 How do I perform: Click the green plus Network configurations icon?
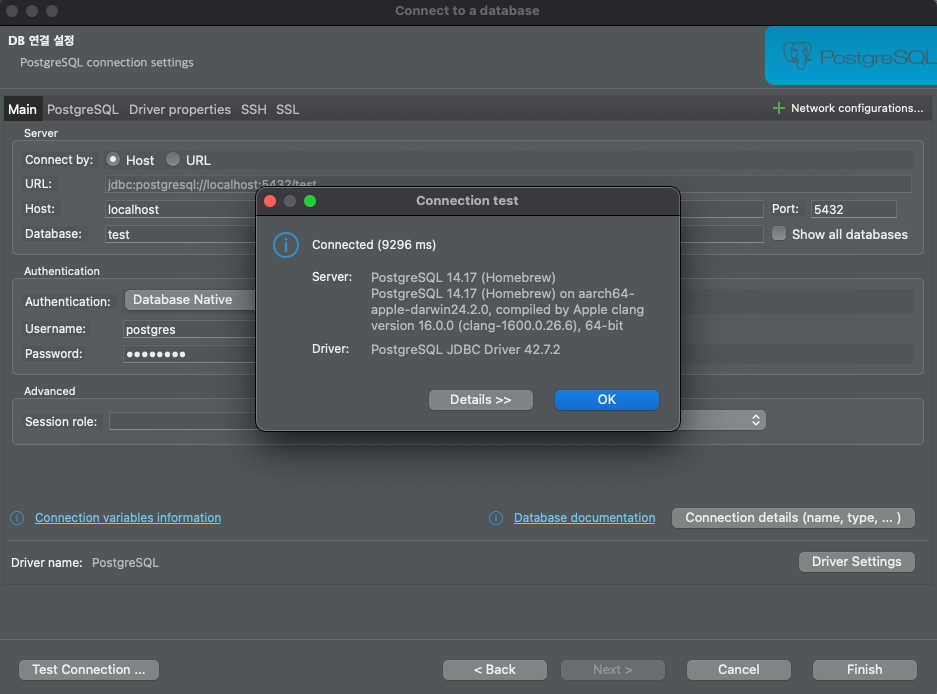point(778,108)
